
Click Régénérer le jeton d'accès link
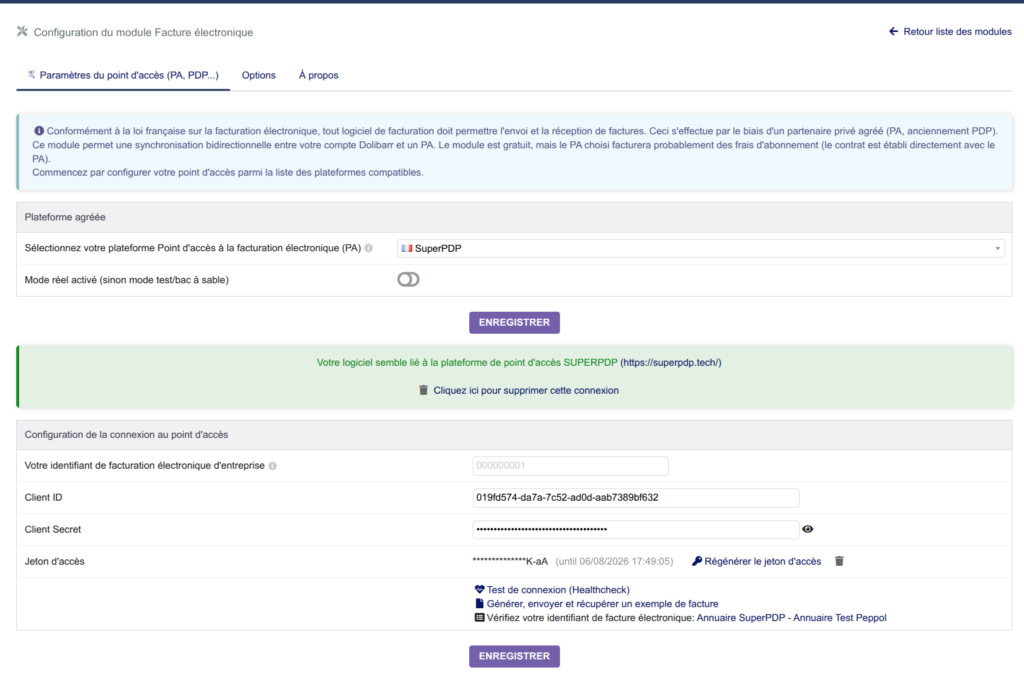763,562
